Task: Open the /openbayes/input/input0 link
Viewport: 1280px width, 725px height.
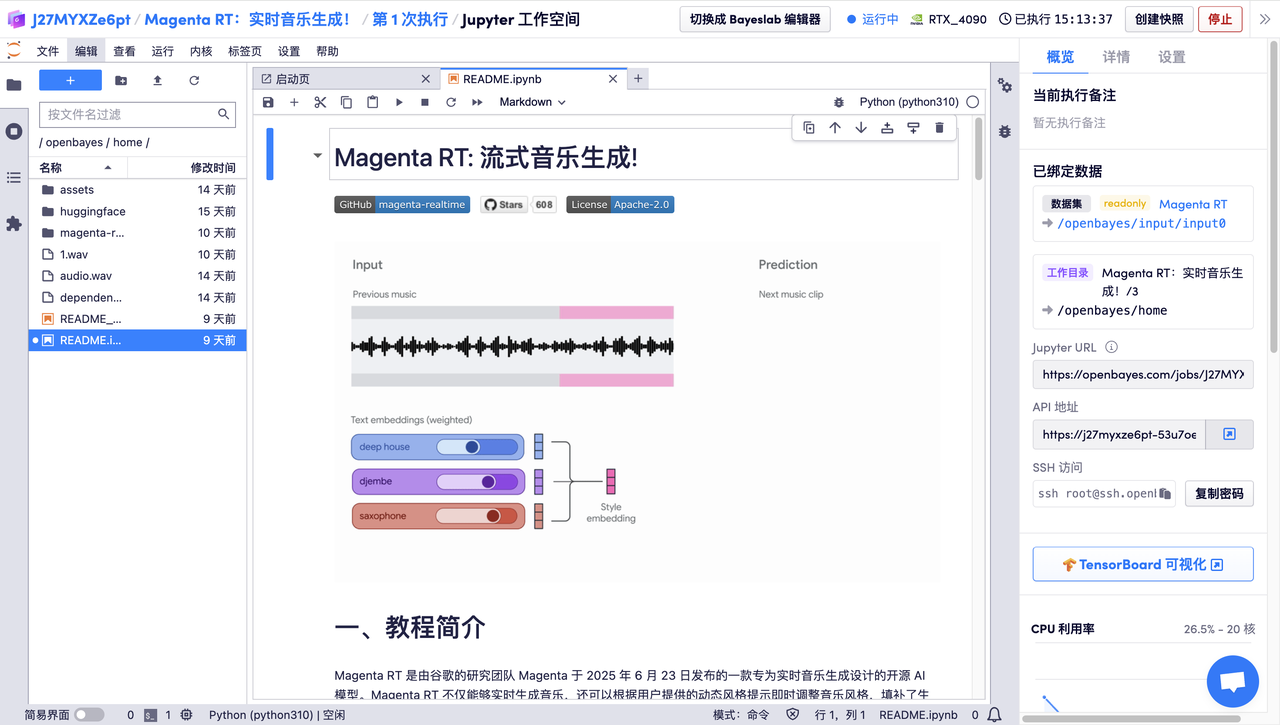Action: click(x=1141, y=224)
